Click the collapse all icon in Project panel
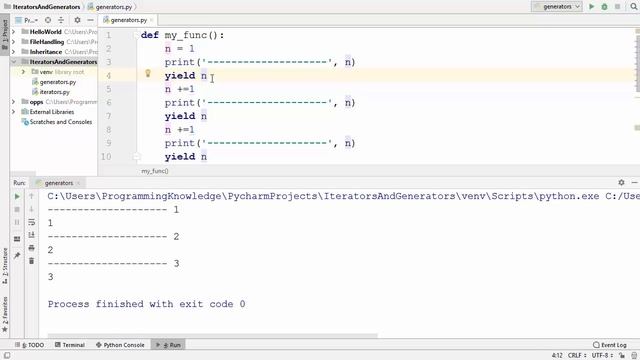 61,20
